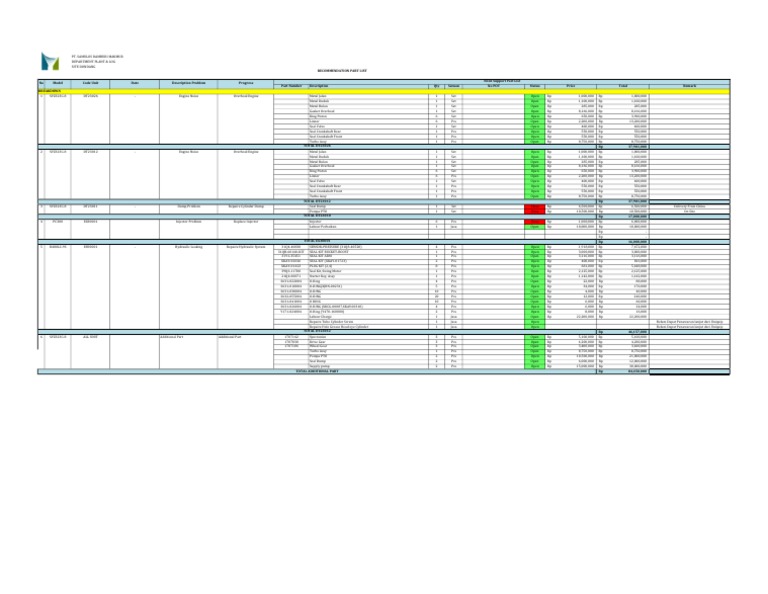This screenshot has width=768, height=594.
Task: Select the Code Unit column header
Action: tap(90, 84)
